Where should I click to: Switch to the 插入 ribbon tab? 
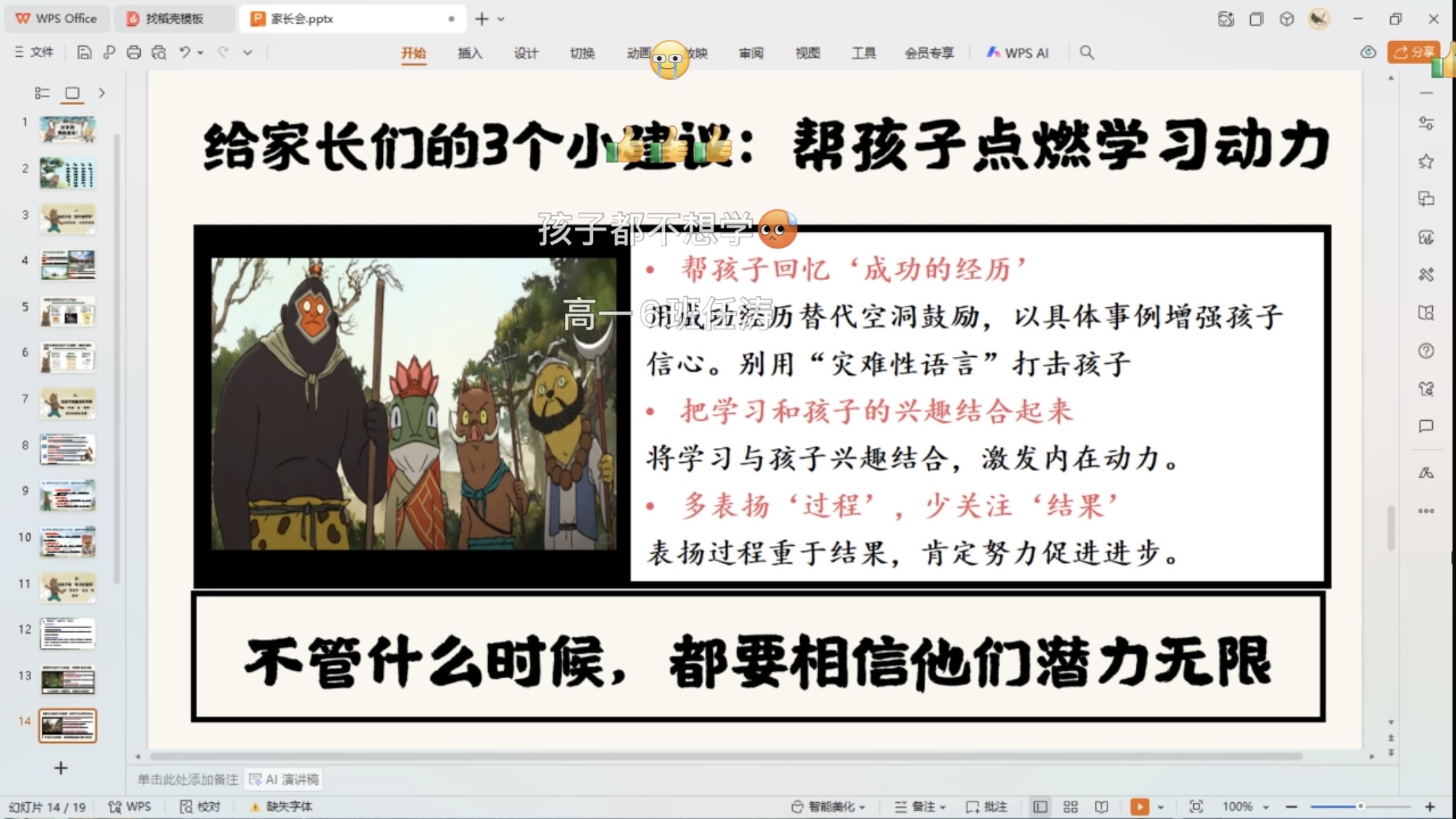[470, 53]
